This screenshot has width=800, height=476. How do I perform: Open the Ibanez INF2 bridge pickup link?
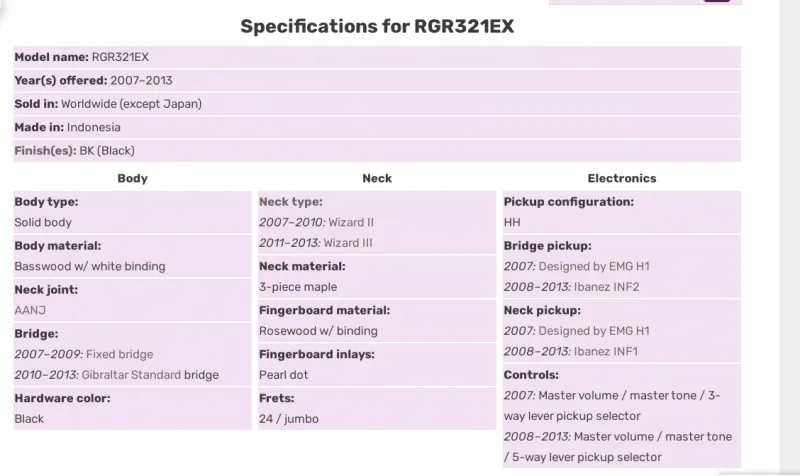[x=607, y=287]
